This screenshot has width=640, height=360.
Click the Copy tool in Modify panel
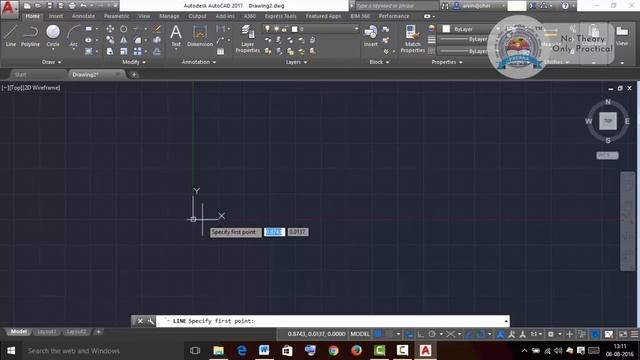tap(110, 40)
